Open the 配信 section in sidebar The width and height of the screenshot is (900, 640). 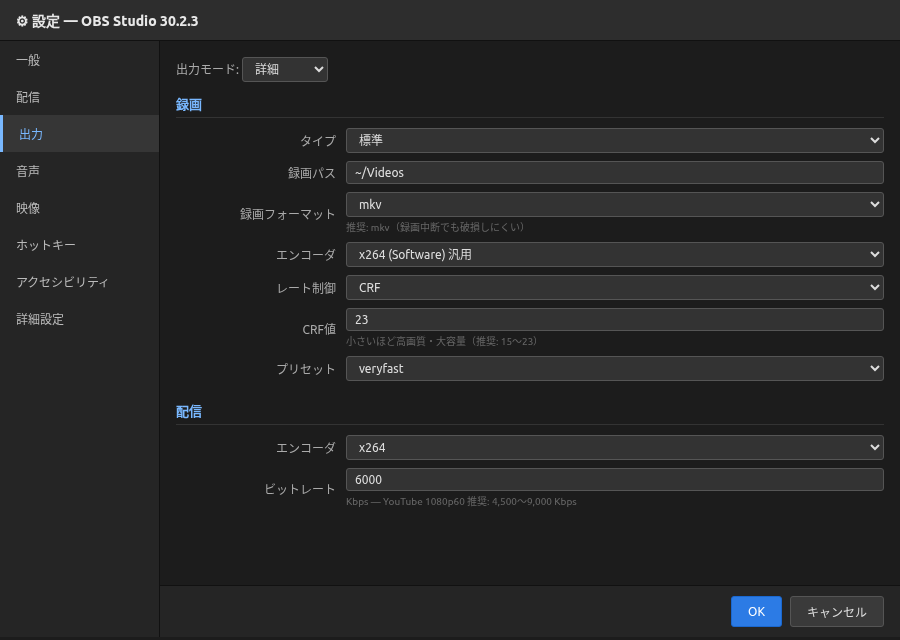[x=79, y=97]
